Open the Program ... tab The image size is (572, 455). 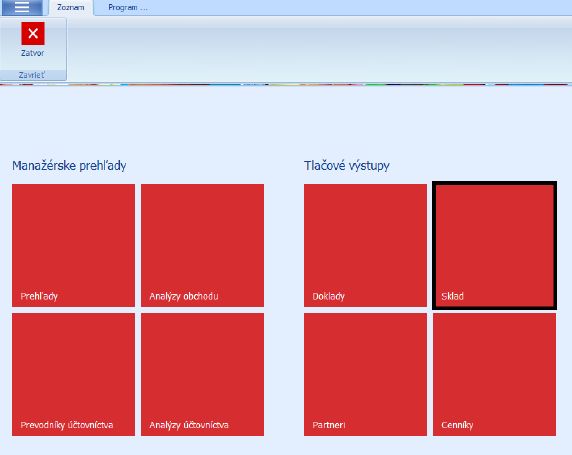click(128, 8)
